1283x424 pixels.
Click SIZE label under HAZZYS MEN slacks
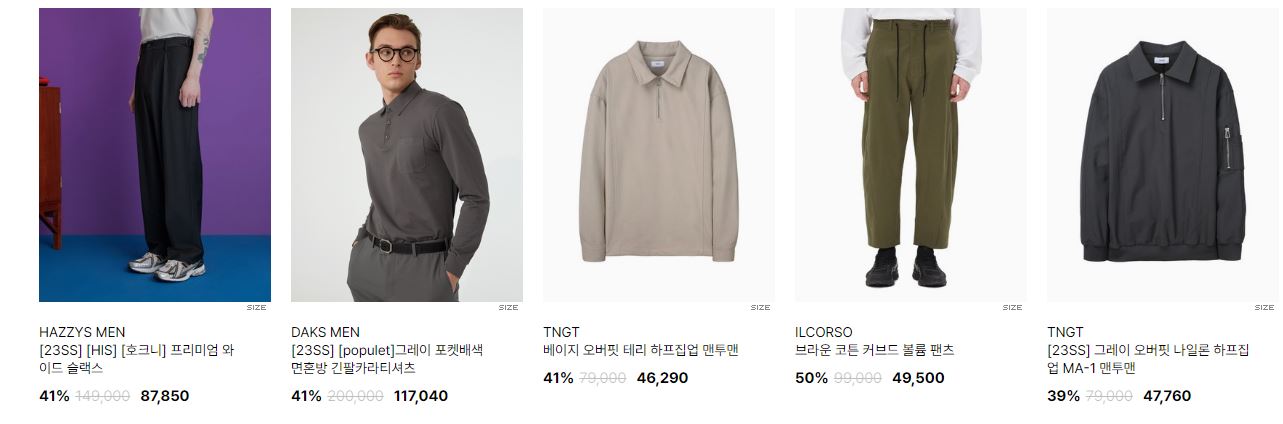click(257, 308)
